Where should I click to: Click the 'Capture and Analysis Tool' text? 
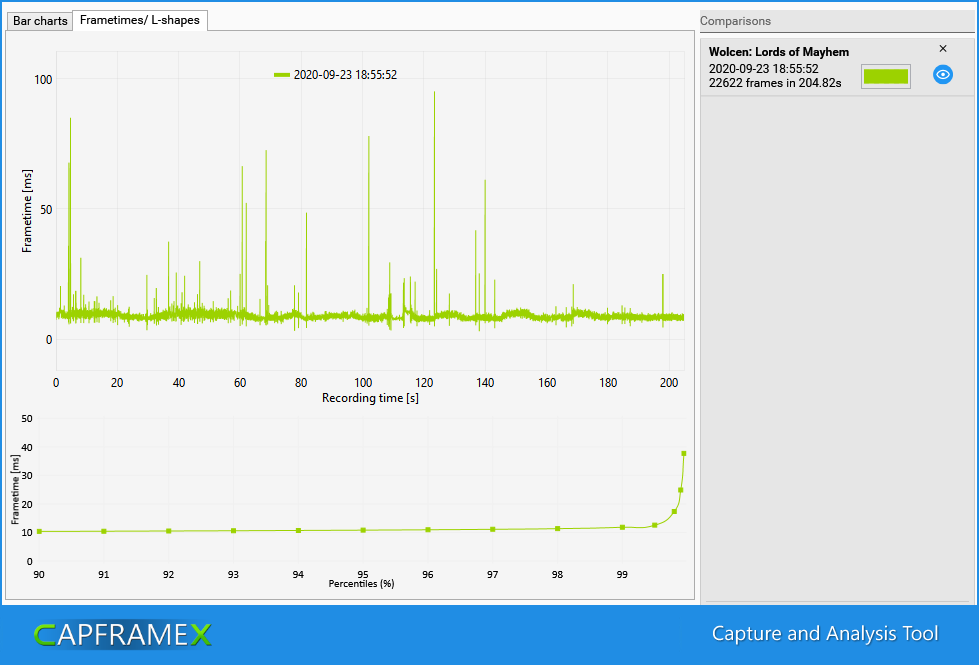click(x=825, y=634)
